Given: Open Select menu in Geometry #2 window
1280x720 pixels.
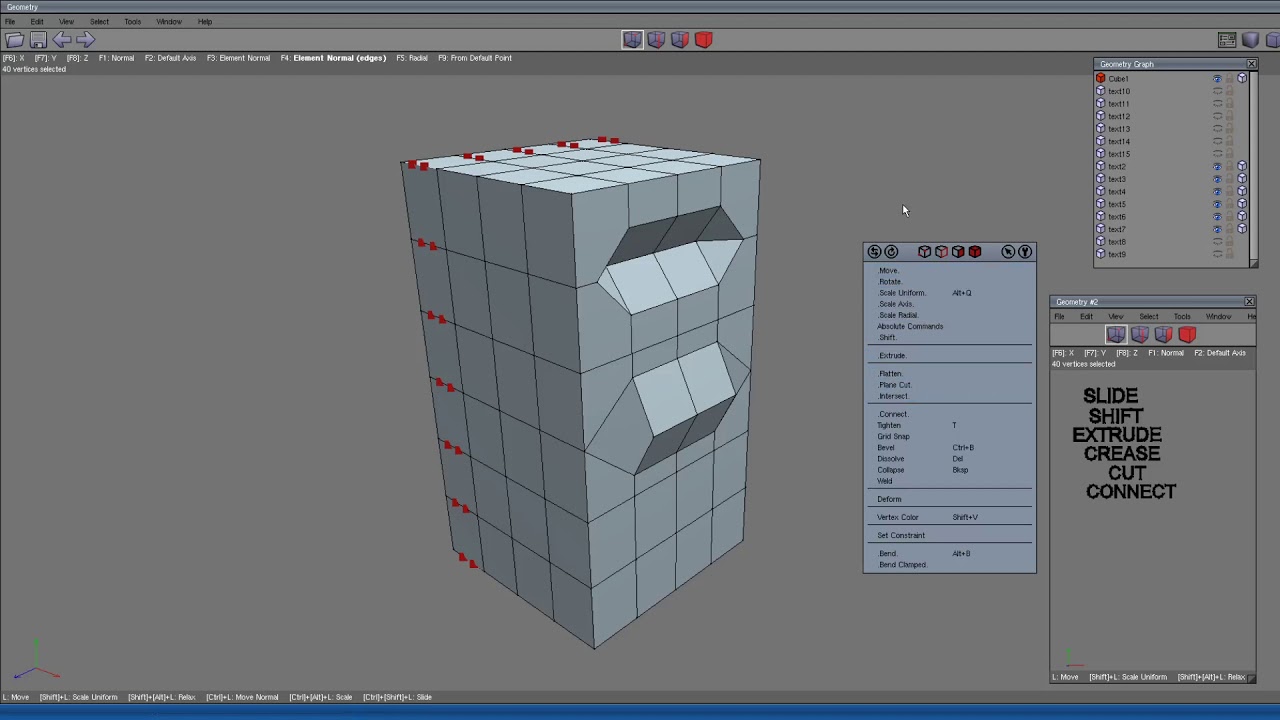Looking at the screenshot, I should [x=1148, y=316].
